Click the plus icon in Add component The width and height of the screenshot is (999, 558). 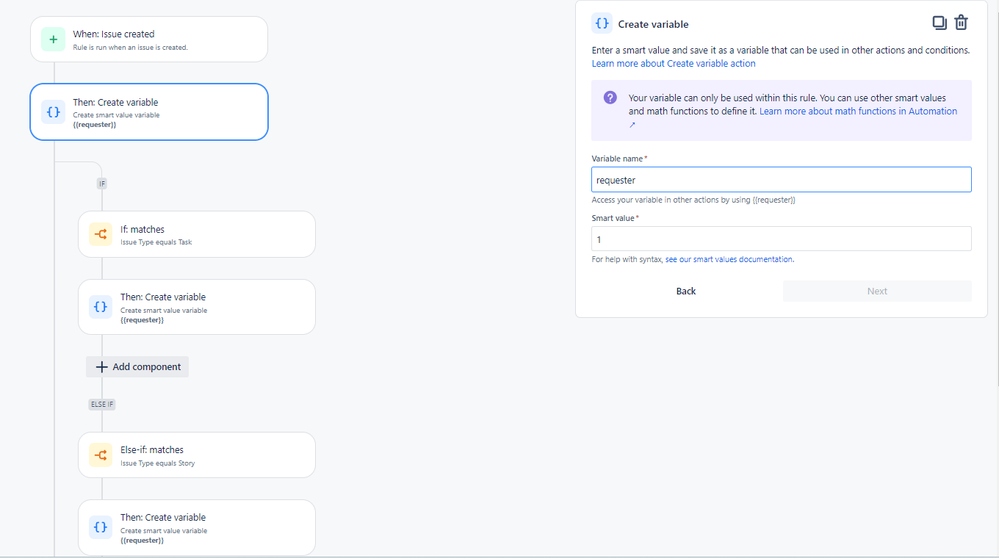click(x=101, y=367)
